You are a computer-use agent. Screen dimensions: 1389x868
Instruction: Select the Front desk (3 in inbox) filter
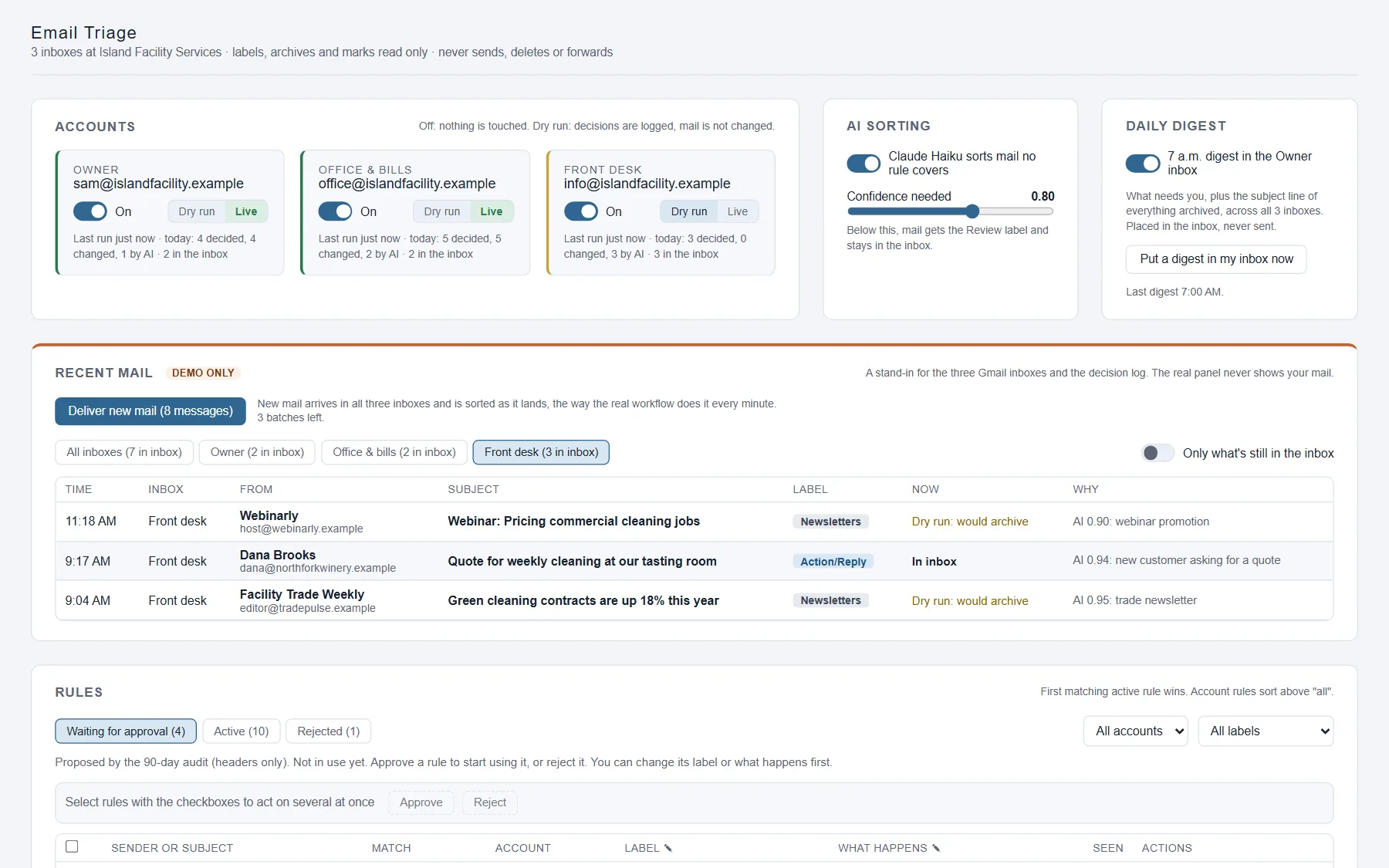541,452
